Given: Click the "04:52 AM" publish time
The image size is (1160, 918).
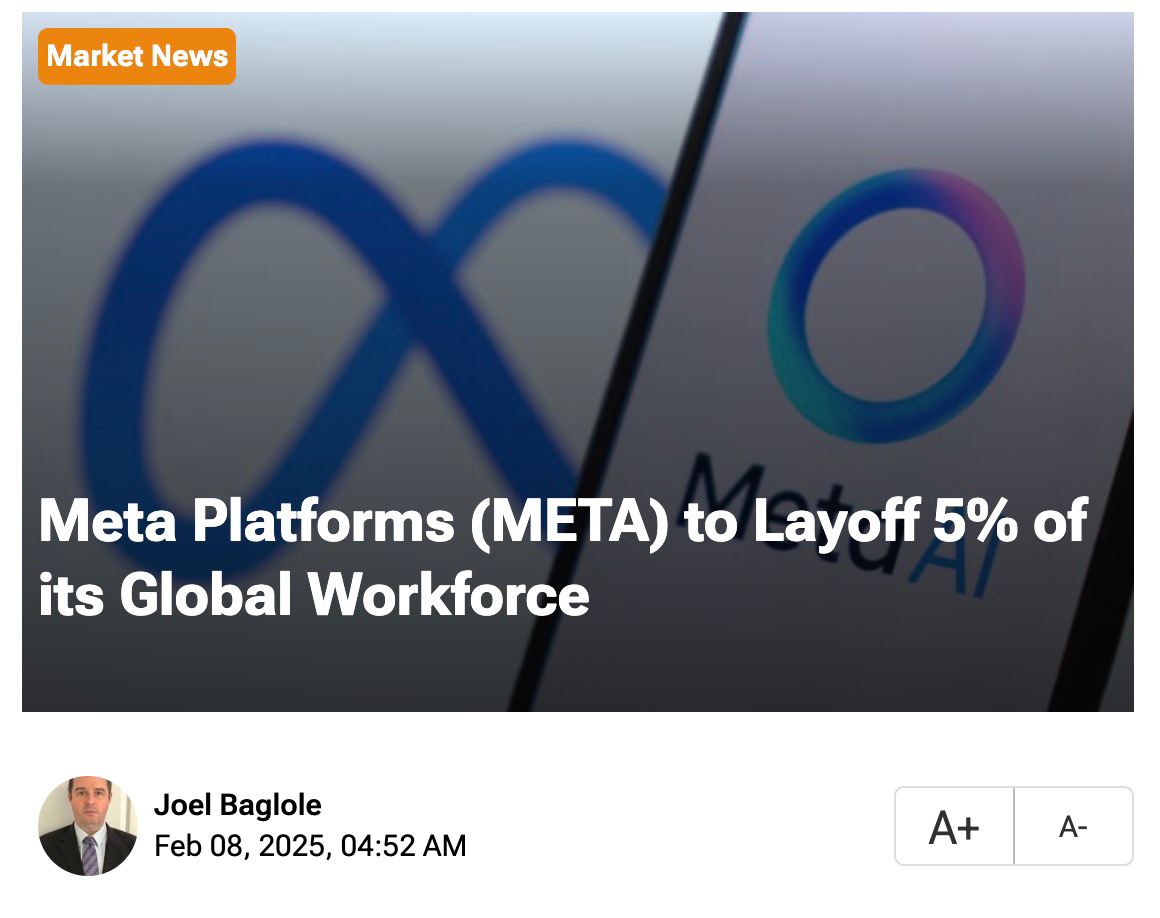Looking at the screenshot, I should pos(403,846).
